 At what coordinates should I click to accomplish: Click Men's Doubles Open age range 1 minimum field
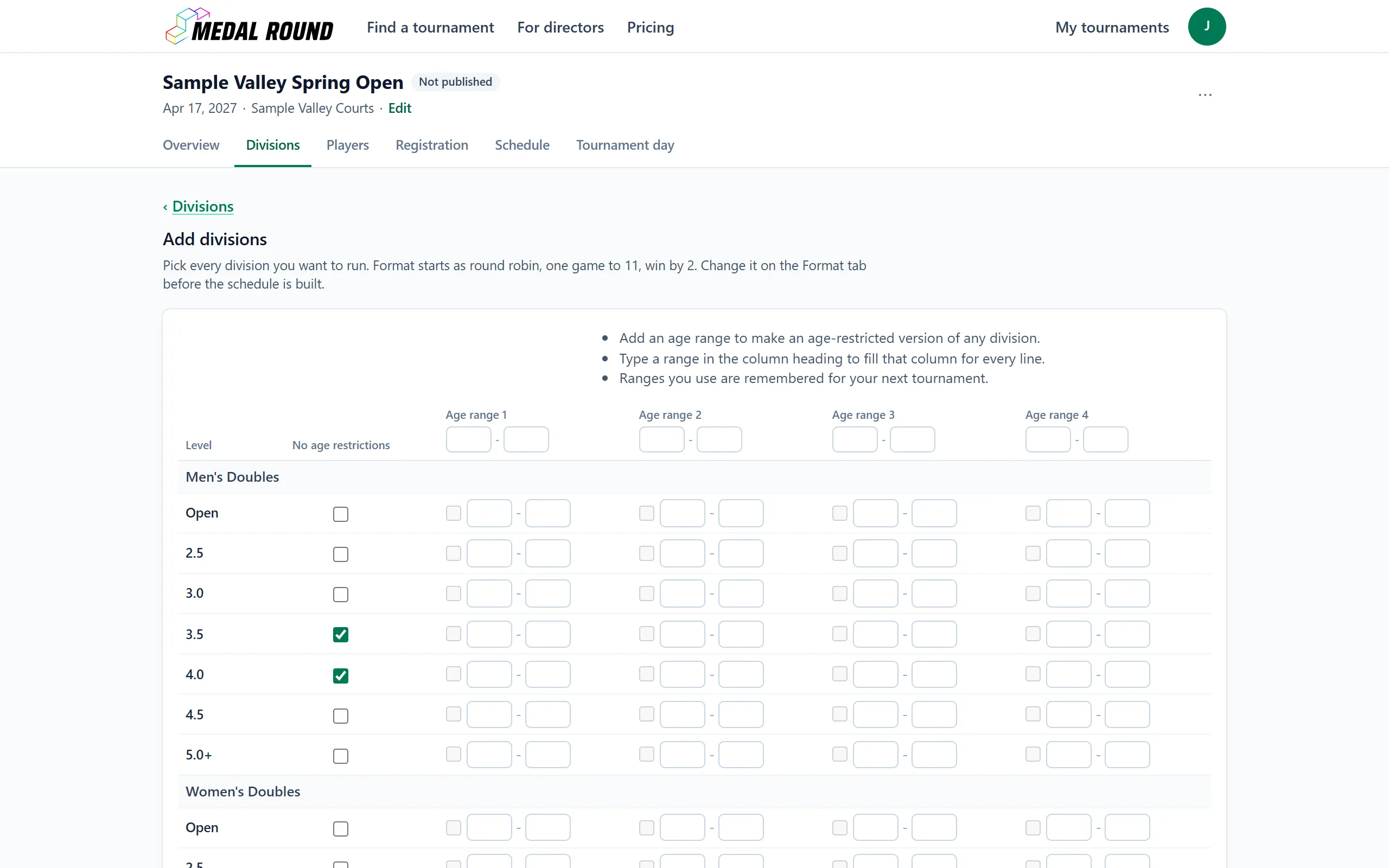tap(489, 513)
